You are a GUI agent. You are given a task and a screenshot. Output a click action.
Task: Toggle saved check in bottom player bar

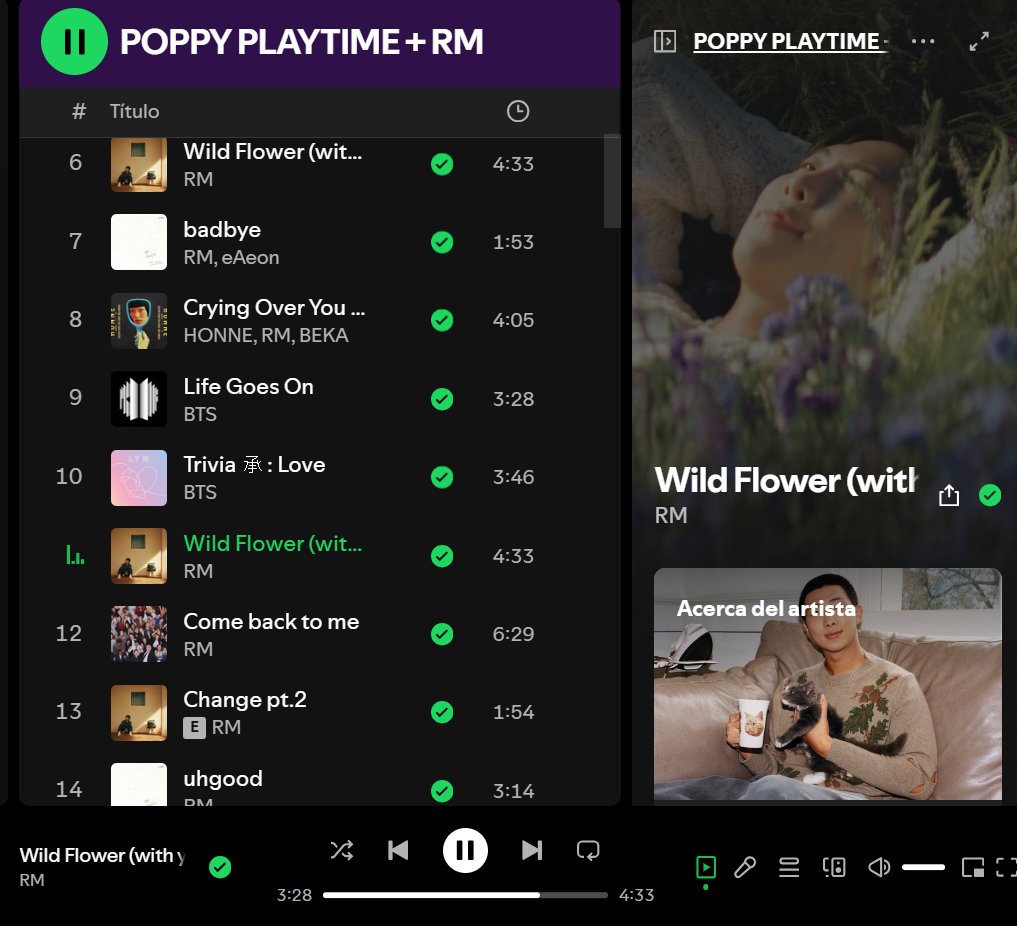click(x=220, y=867)
